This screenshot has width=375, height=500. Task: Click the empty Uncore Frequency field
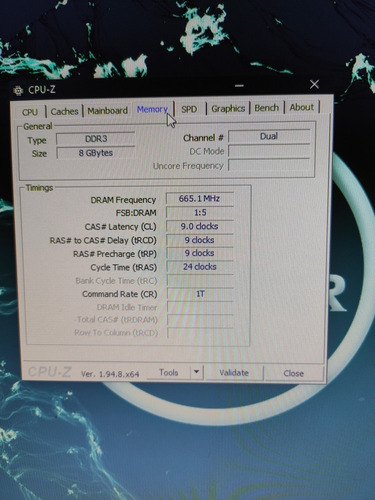[269, 165]
